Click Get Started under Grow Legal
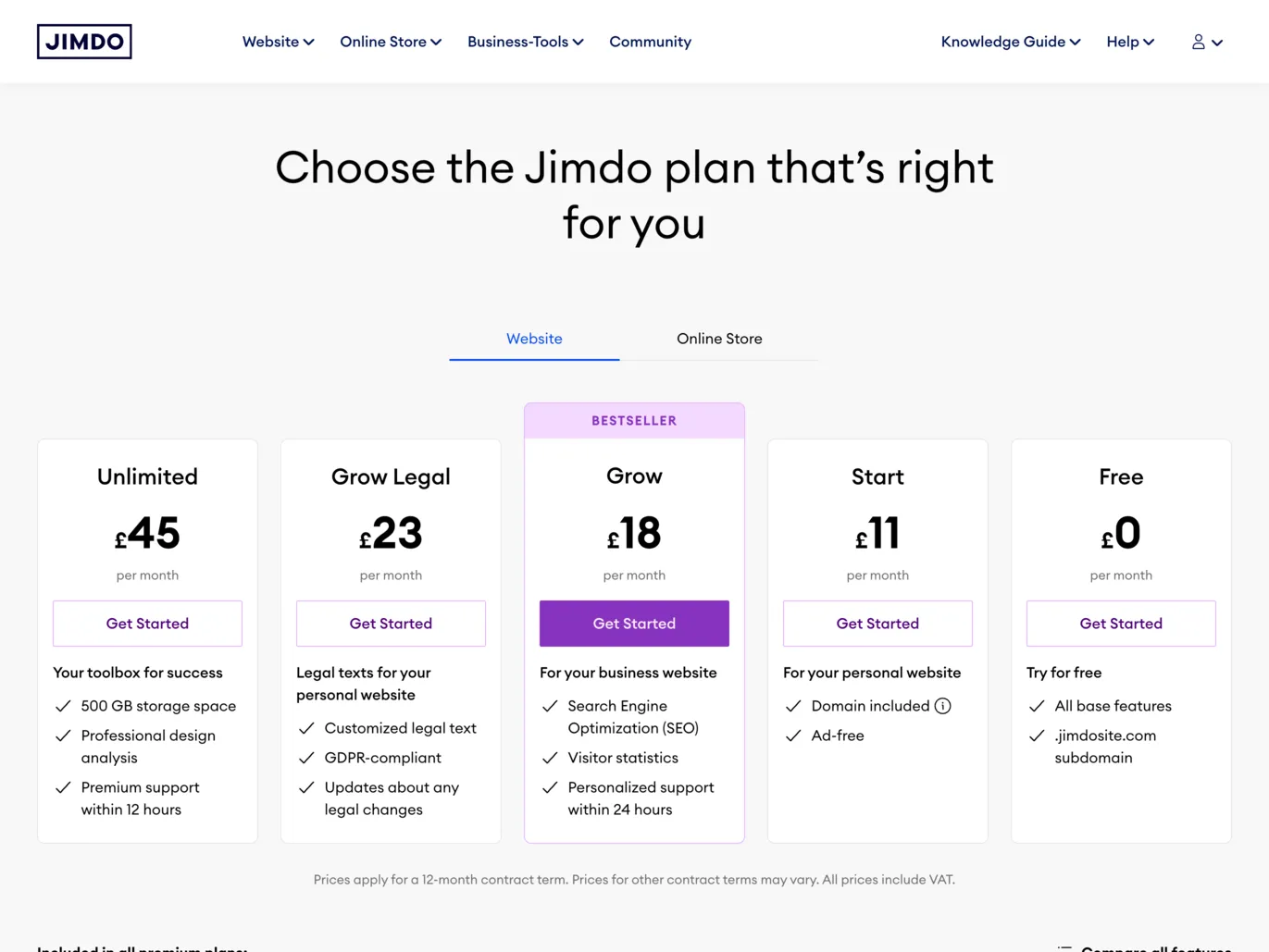The image size is (1269, 952). coord(391,624)
